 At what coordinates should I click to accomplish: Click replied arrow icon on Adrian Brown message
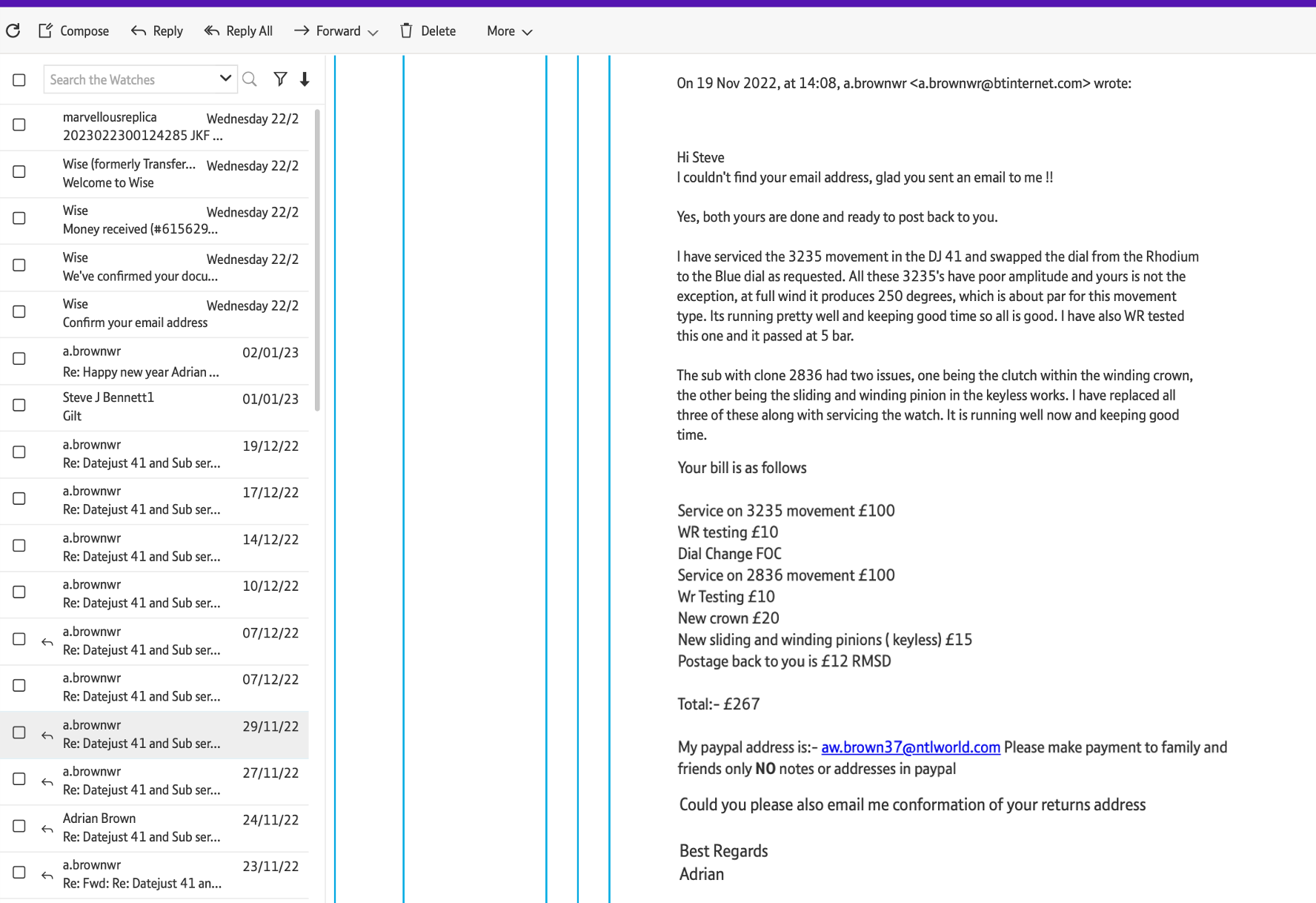point(47,829)
